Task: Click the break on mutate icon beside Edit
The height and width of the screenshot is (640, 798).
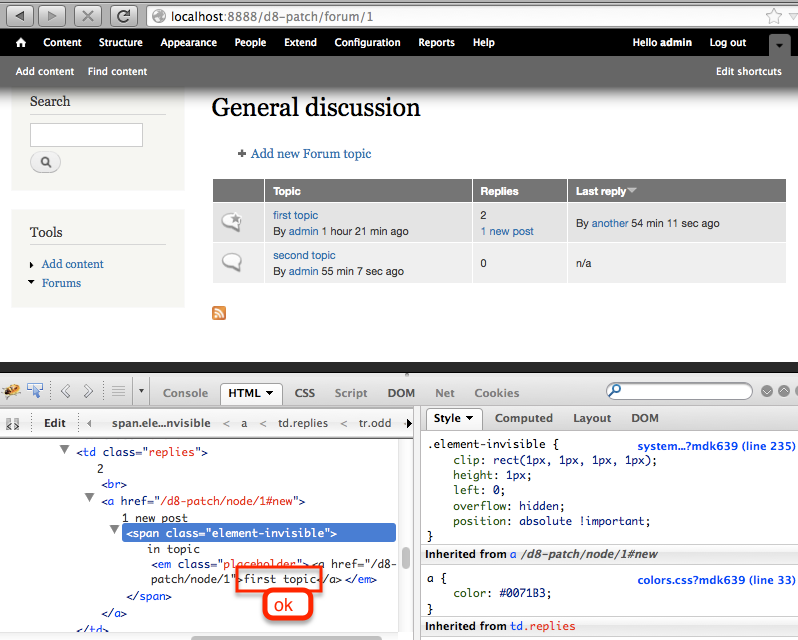Action: pyautogui.click(x=13, y=423)
